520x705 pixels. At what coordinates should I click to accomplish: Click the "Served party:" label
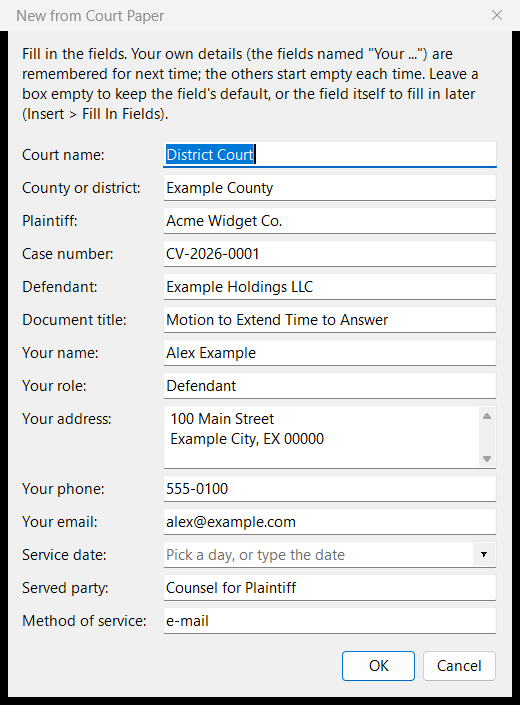[x=65, y=588]
